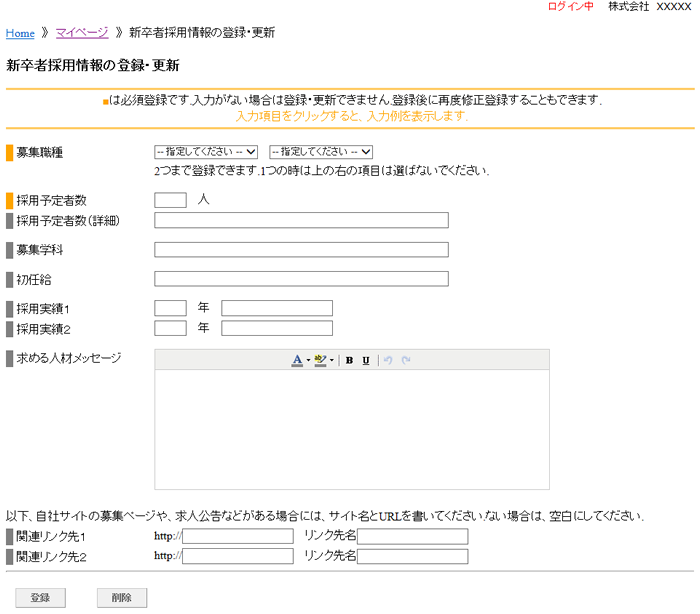Focus the 募集学科 text field
The height and width of the screenshot is (614, 700).
point(301,250)
